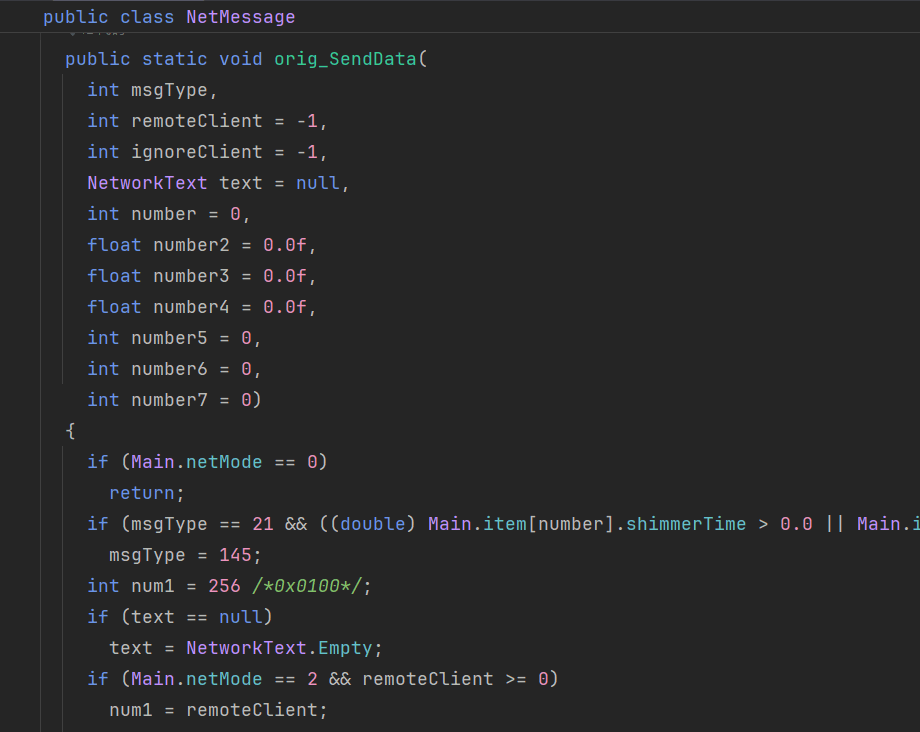Click 'remoteClient >= 0' condition
The image size is (920, 732).
(x=455, y=679)
